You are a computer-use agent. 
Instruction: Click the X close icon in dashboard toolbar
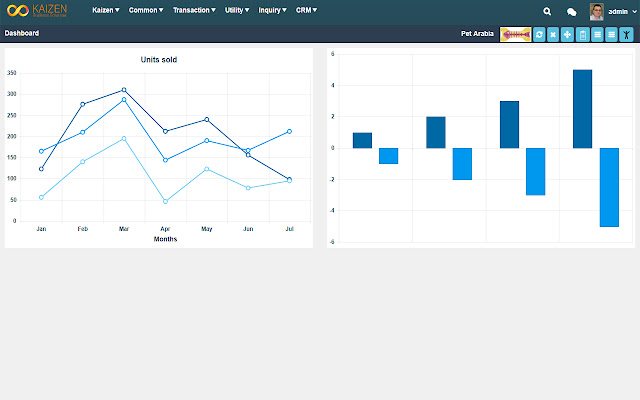pyautogui.click(x=553, y=35)
